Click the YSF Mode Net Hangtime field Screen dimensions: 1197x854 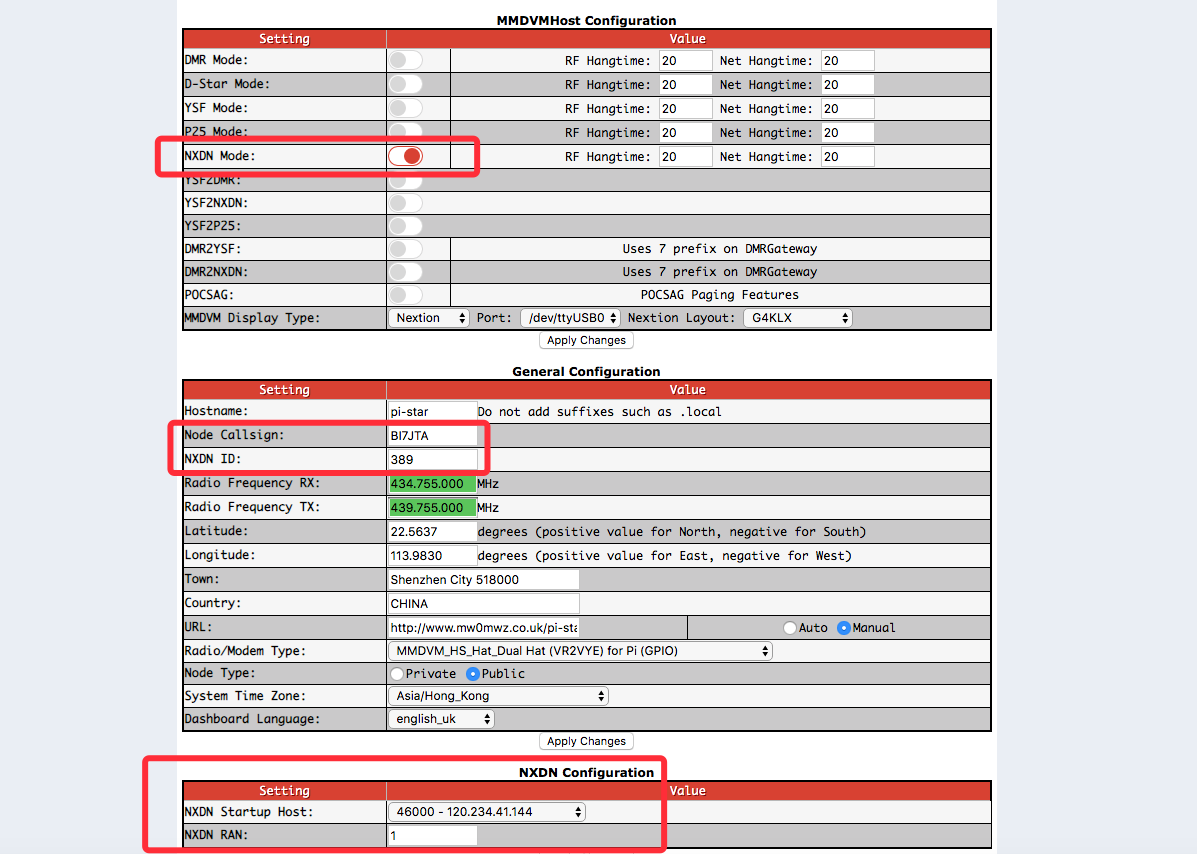(x=847, y=109)
